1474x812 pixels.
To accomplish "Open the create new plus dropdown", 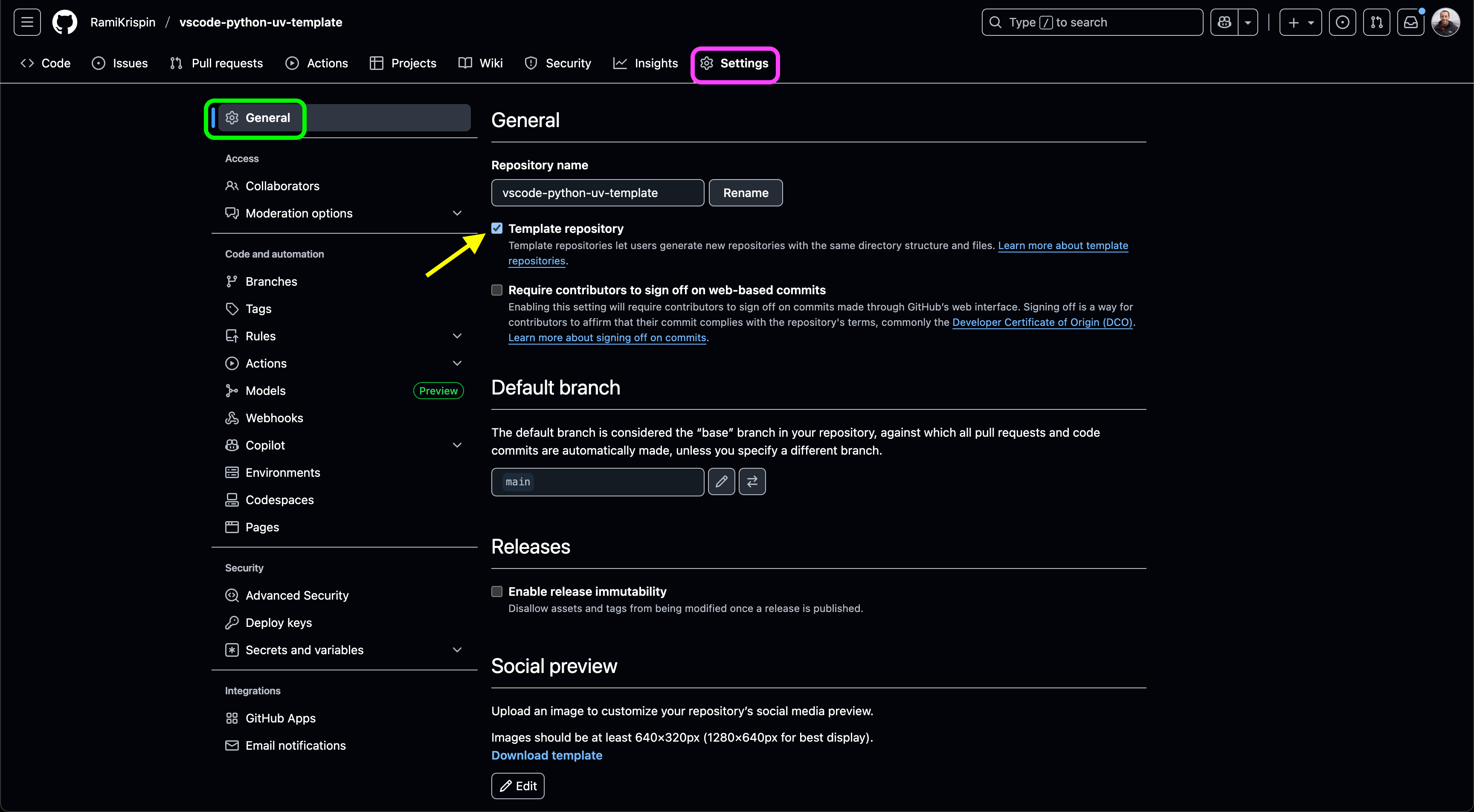I will pos(1300,22).
